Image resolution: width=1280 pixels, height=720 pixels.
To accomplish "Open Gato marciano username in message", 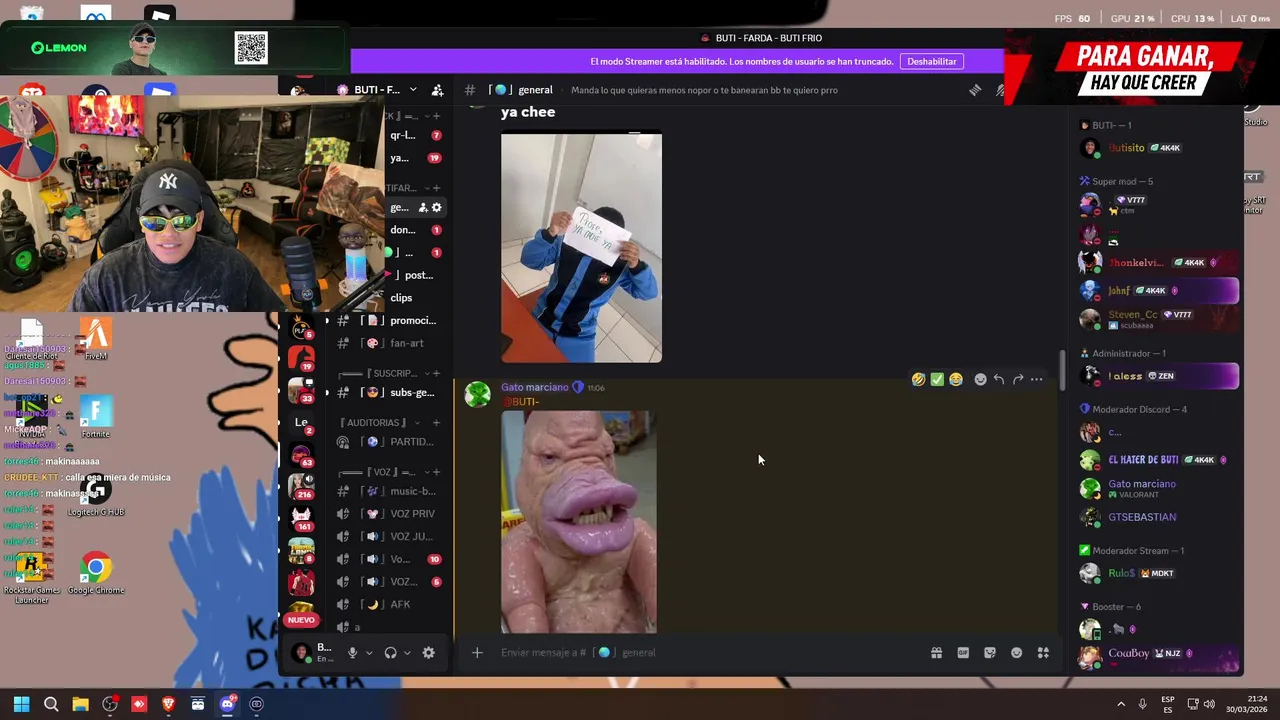I will point(534,387).
